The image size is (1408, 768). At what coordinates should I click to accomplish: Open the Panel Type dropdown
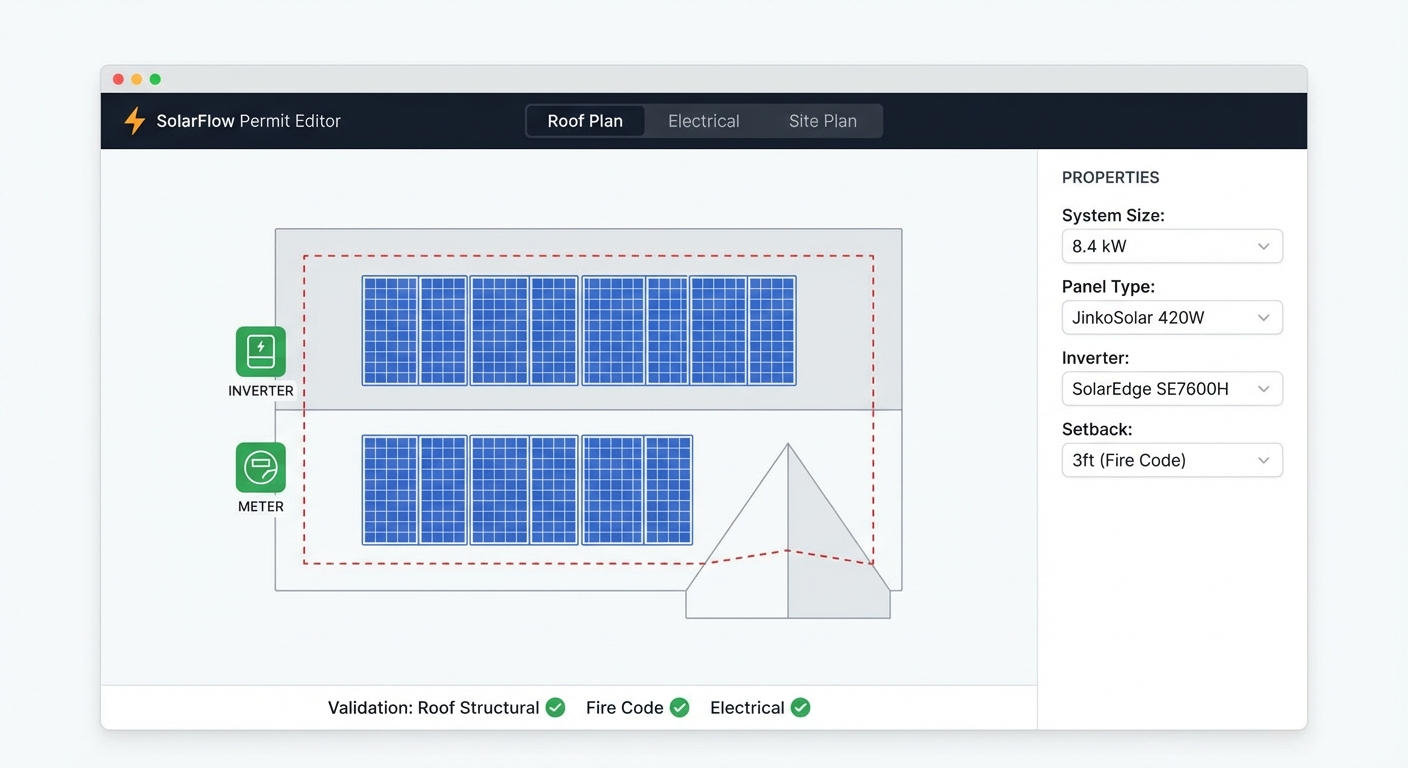(x=1171, y=317)
